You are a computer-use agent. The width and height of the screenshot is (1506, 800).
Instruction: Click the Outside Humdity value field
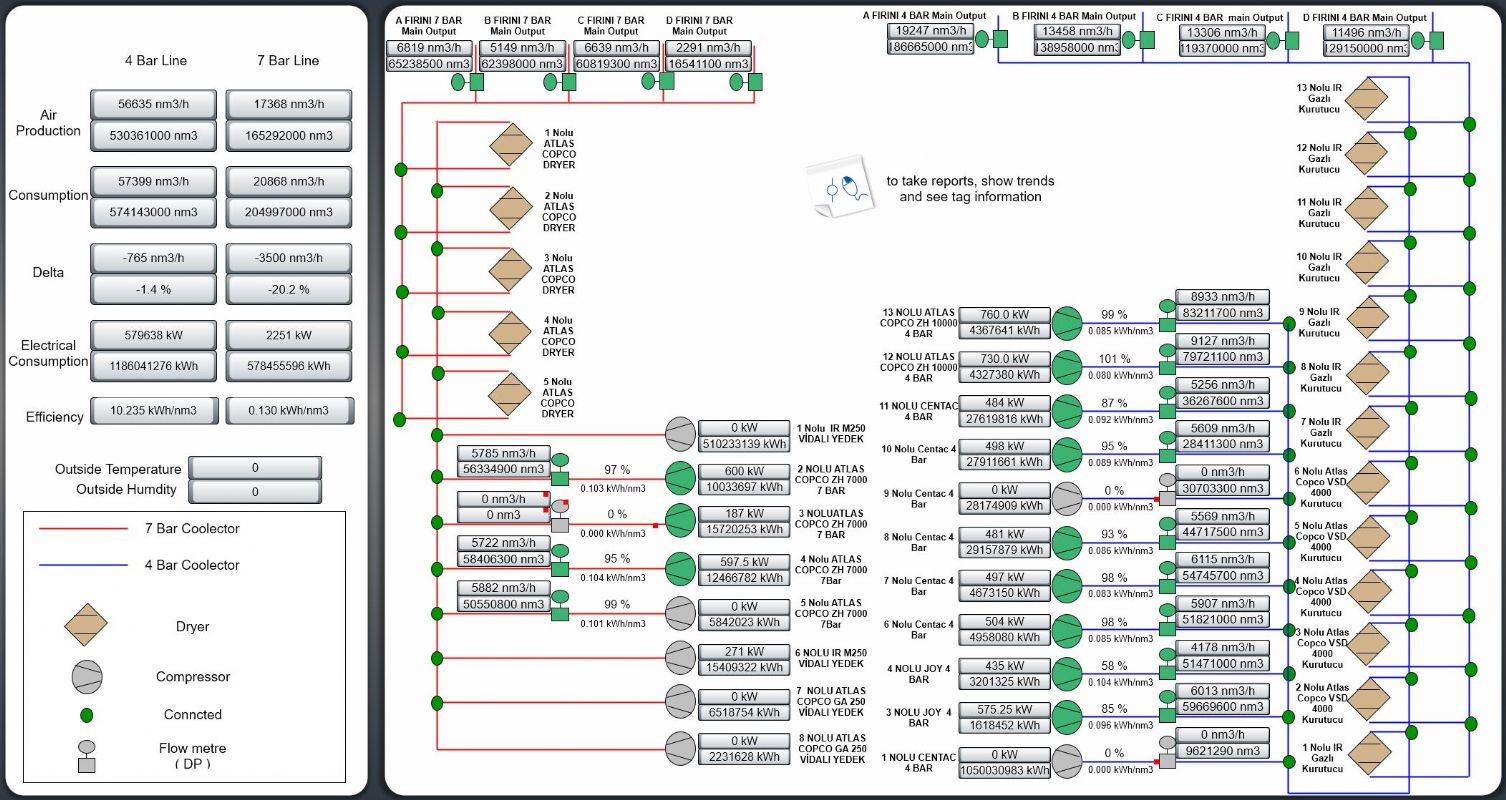point(255,492)
